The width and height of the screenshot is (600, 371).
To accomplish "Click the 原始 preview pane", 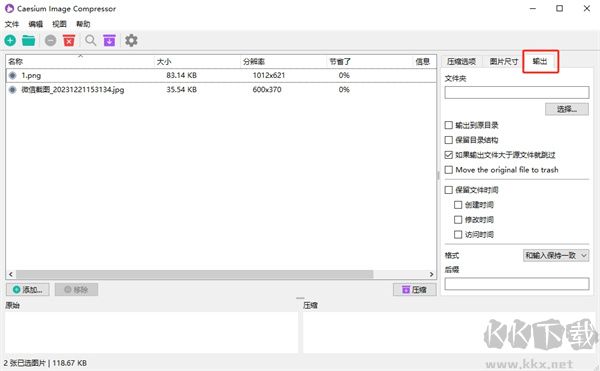I will [x=152, y=332].
